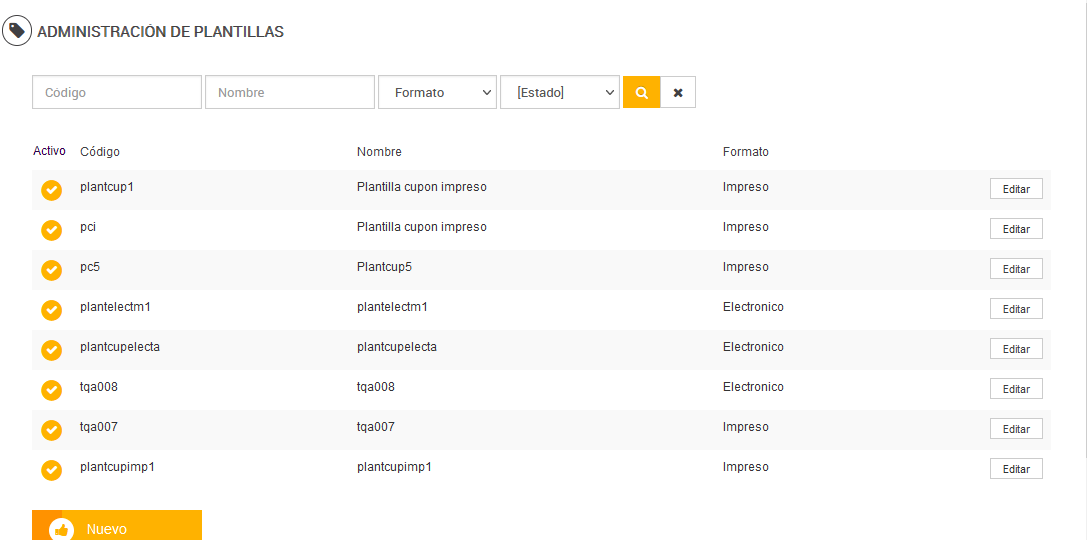Click the clear filters X button
Image resolution: width=1087 pixels, height=540 pixels.
click(x=678, y=92)
